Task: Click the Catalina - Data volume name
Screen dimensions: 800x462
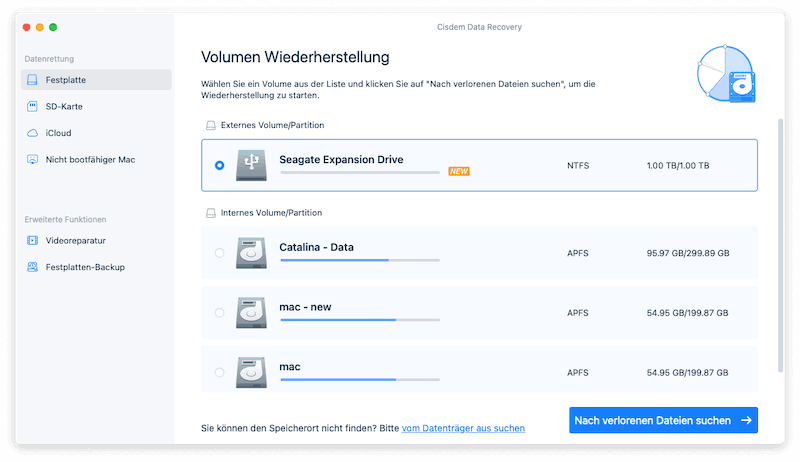Action: click(x=316, y=247)
